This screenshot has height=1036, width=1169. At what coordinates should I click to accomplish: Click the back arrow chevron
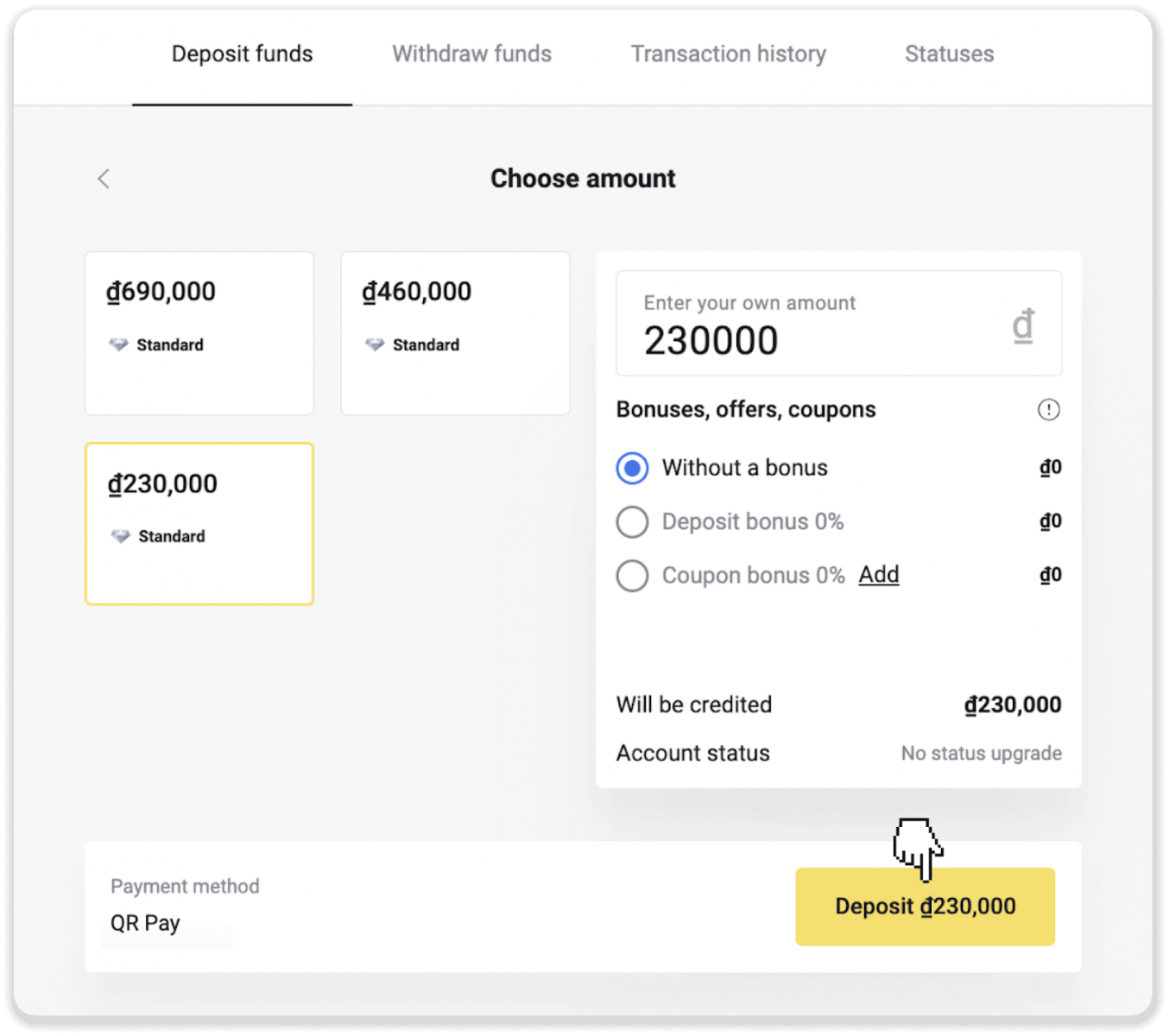[x=104, y=179]
